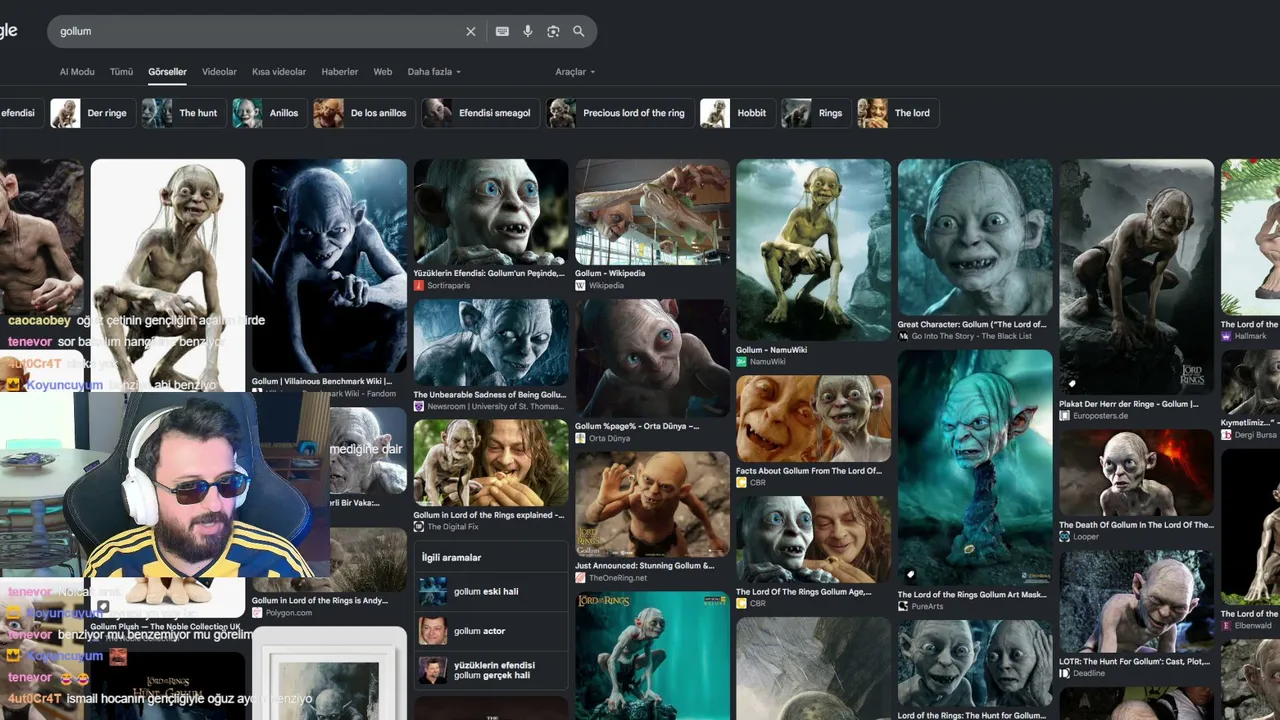
Task: Clear the search text with the X icon
Action: pos(471,31)
